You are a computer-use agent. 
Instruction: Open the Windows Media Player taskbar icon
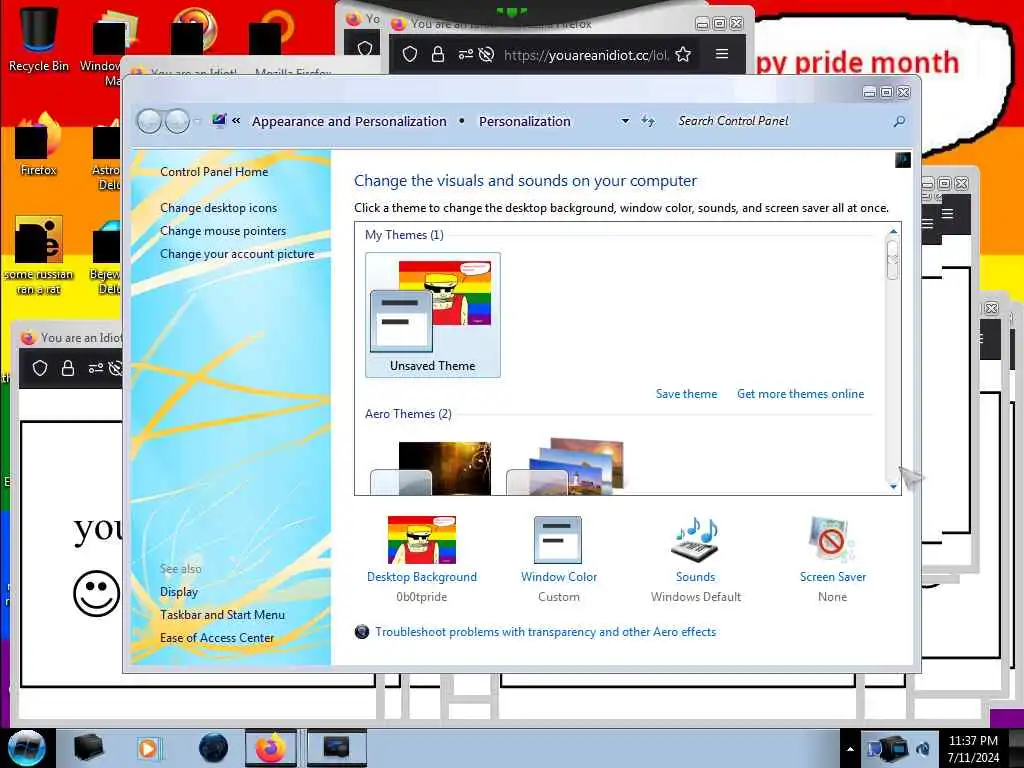[x=148, y=748]
